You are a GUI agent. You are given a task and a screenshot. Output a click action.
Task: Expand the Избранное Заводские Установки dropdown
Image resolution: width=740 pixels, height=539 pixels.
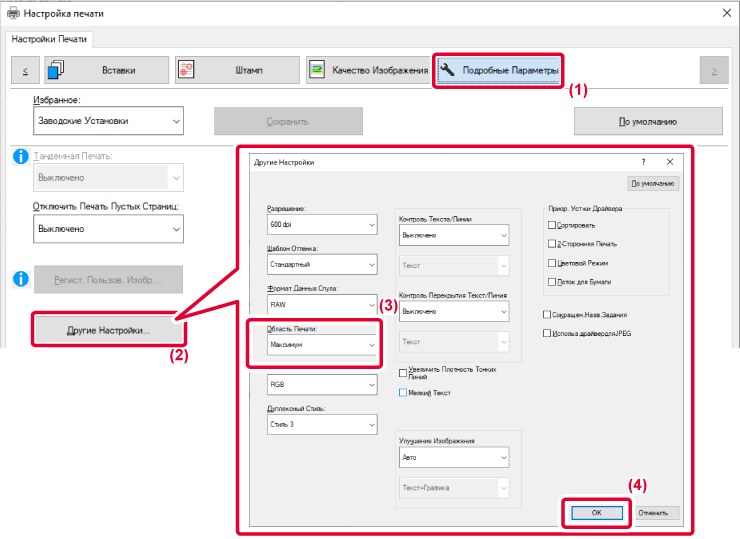pyautogui.click(x=109, y=121)
